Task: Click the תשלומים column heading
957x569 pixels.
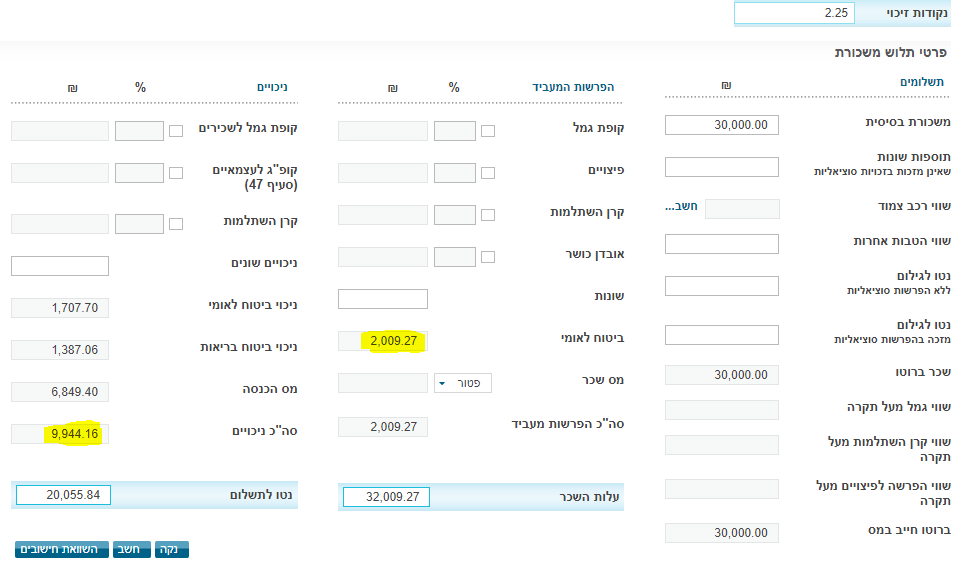Action: 922,82
